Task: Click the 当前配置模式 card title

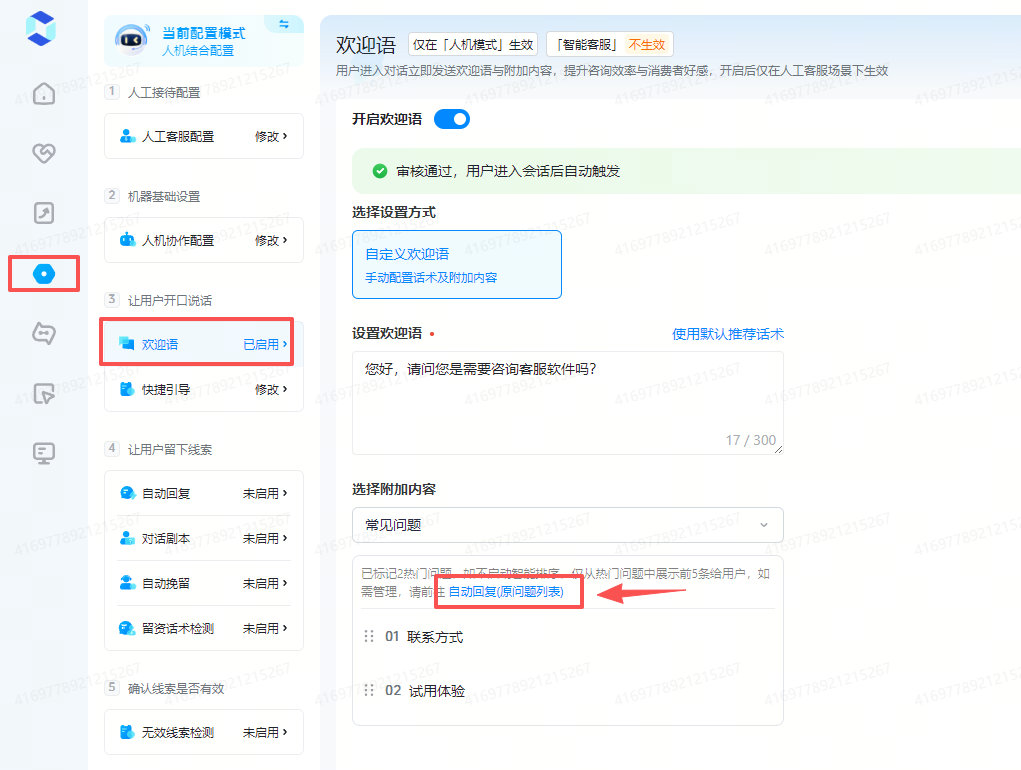Action: point(204,33)
